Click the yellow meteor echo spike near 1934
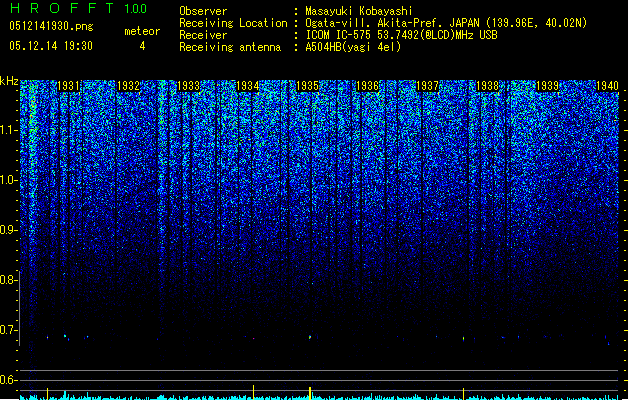This screenshot has width=629, height=400. [x=254, y=392]
